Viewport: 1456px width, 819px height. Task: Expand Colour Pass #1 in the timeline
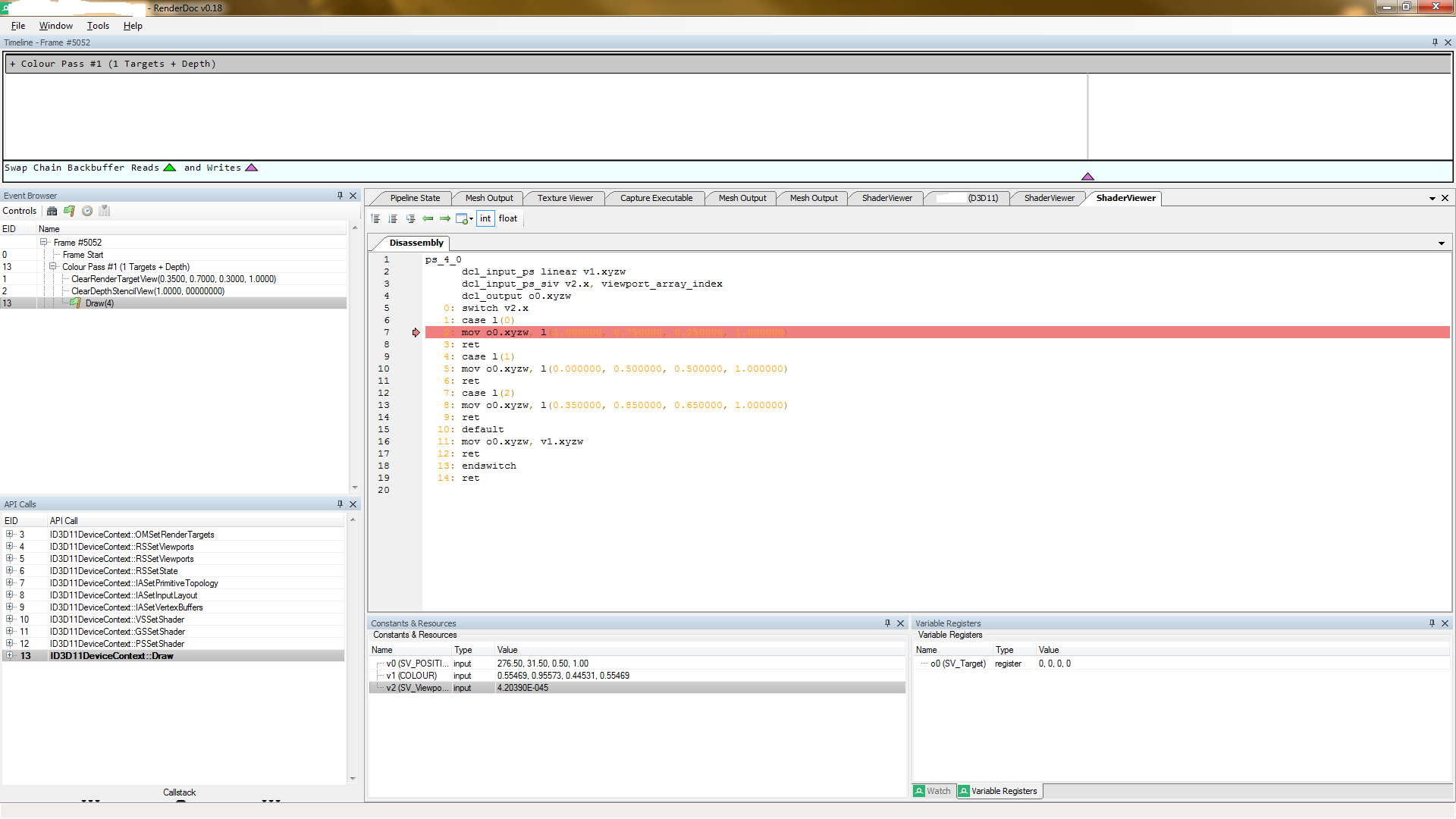(12, 64)
